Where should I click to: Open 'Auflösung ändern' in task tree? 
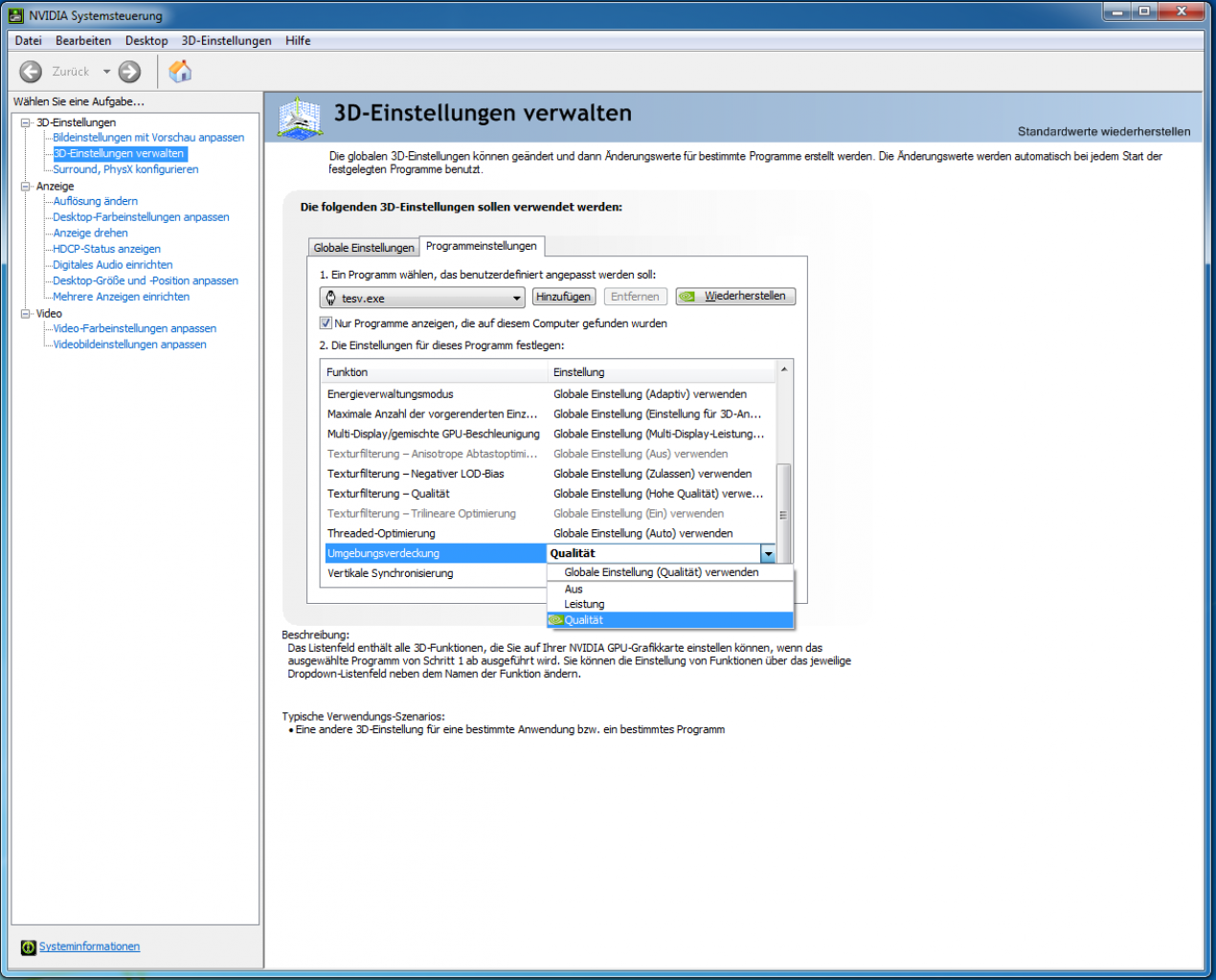tap(96, 202)
